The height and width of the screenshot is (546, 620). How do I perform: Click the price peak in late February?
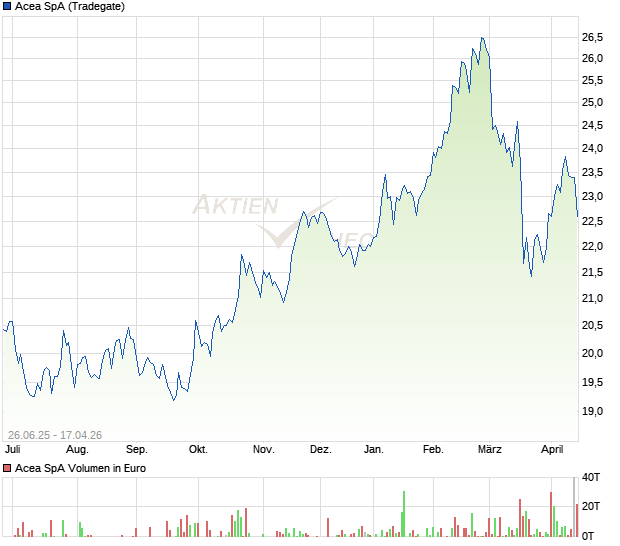(482, 38)
